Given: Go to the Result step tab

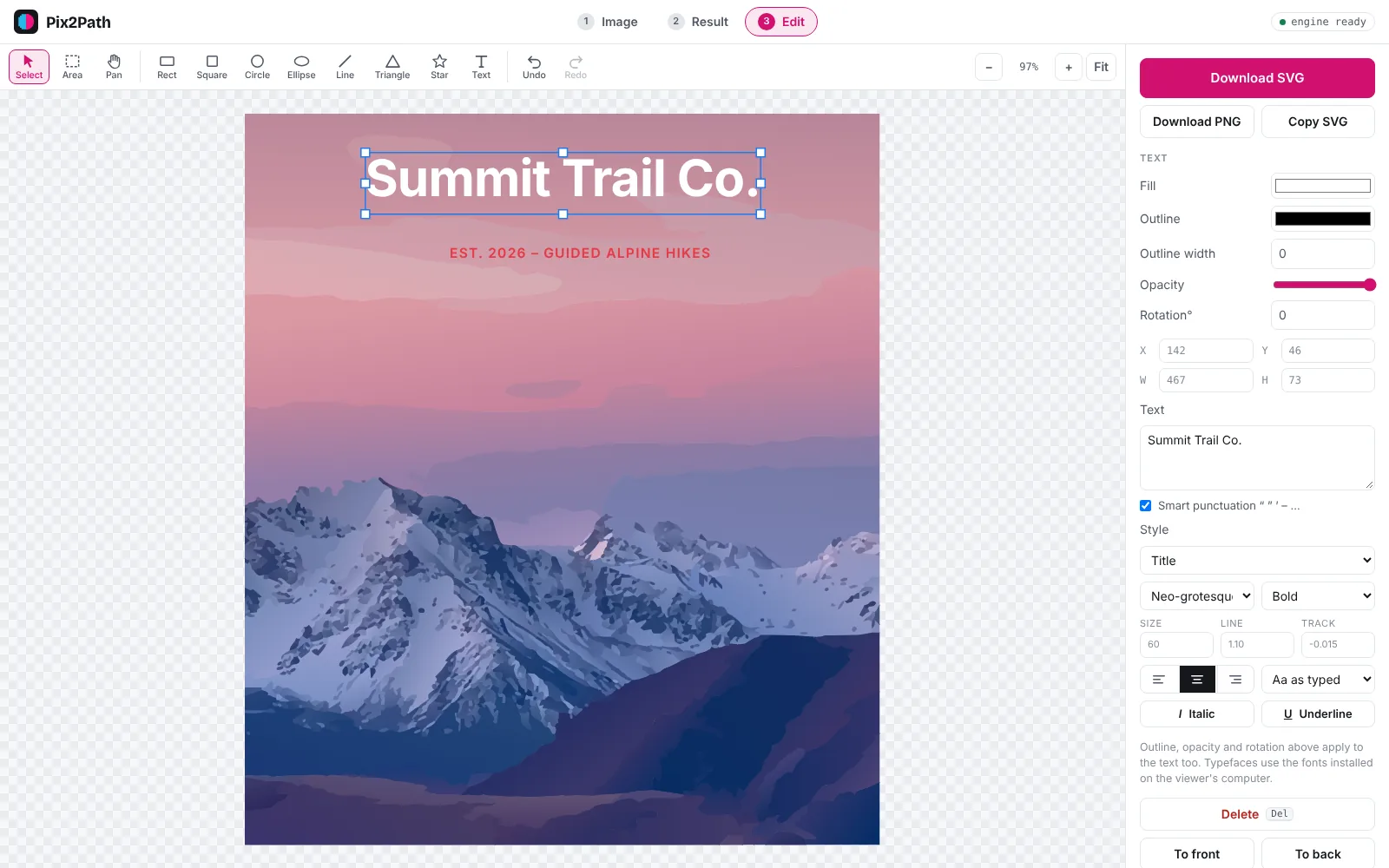Looking at the screenshot, I should pyautogui.click(x=698, y=22).
